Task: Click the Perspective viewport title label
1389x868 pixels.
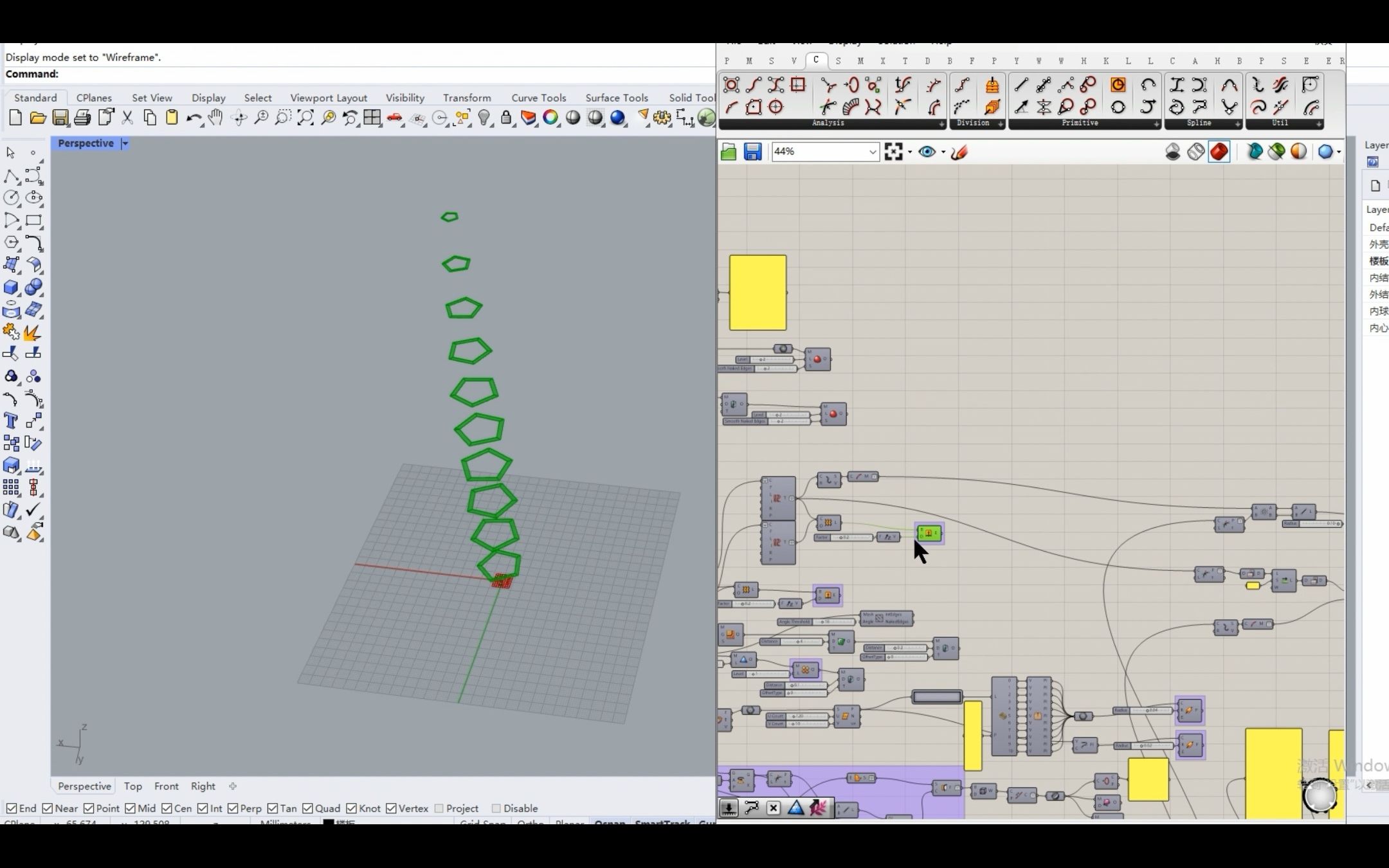Action: pyautogui.click(x=86, y=143)
